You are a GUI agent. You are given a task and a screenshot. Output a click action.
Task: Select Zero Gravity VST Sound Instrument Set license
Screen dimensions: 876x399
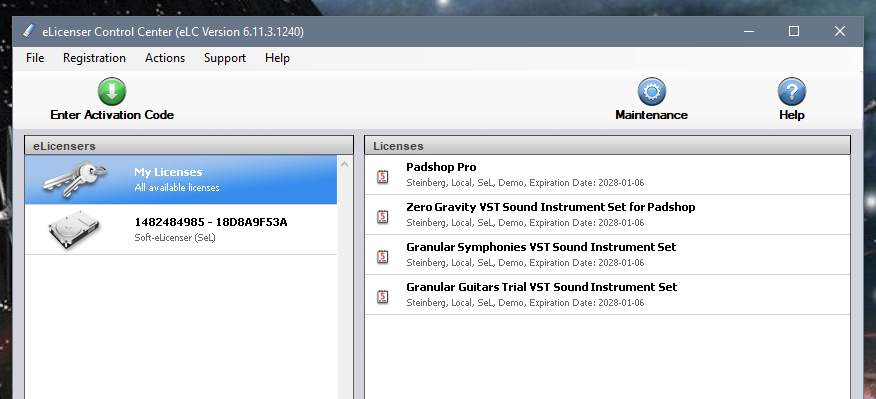607,215
